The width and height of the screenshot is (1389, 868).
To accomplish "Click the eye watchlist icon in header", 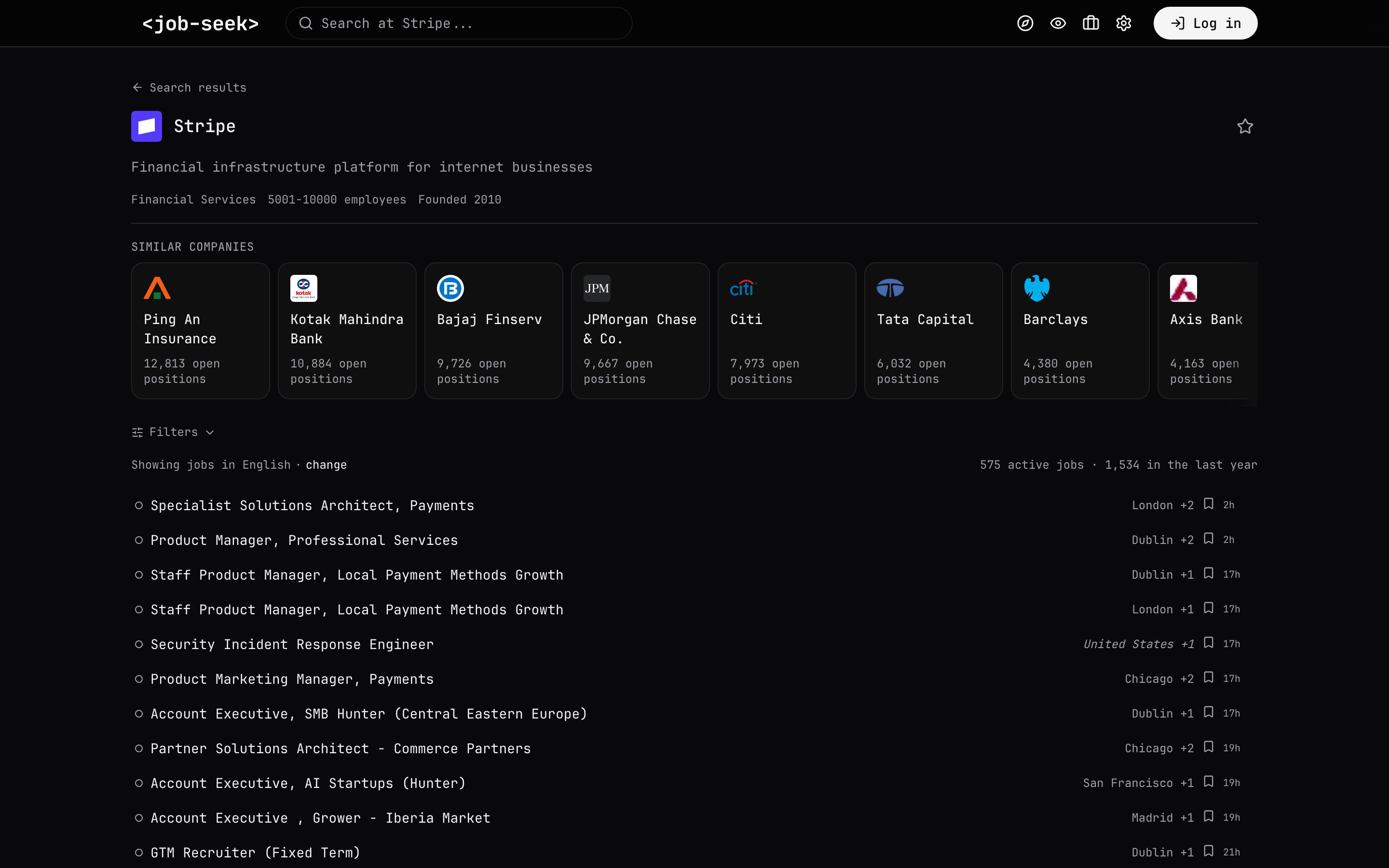I will [x=1058, y=23].
